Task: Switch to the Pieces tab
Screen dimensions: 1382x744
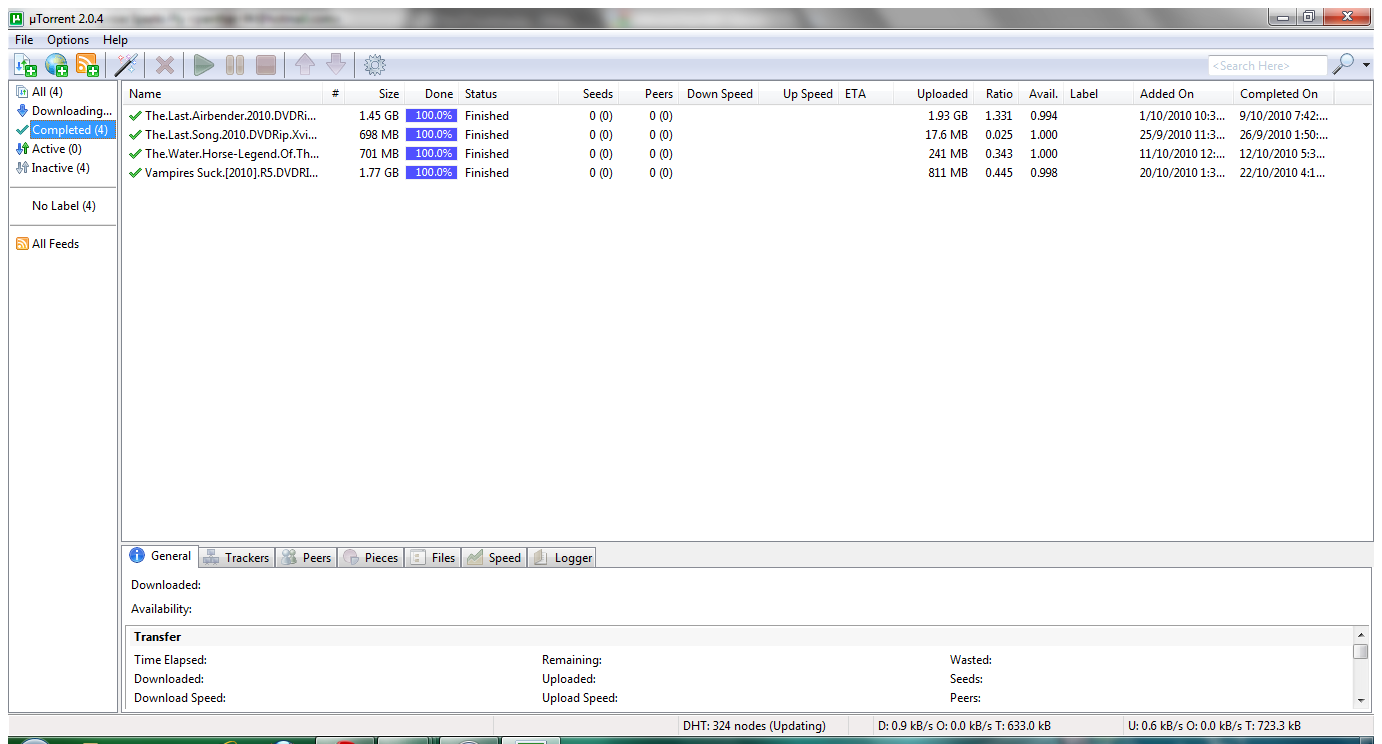Action: [x=371, y=557]
